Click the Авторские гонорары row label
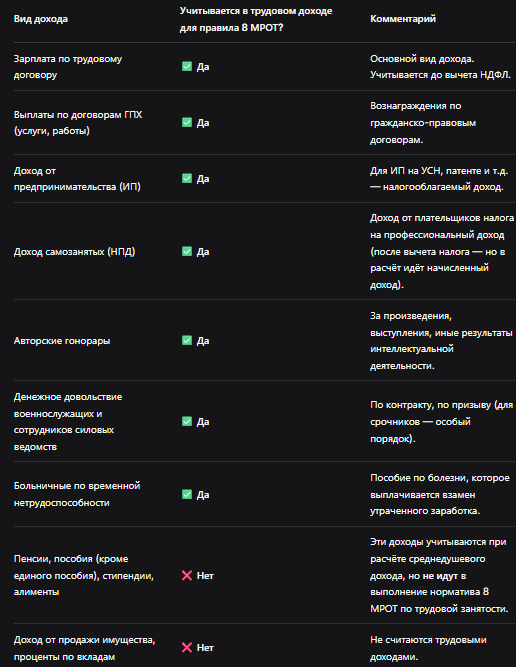Viewport: 516px width, 667px height. [62, 341]
